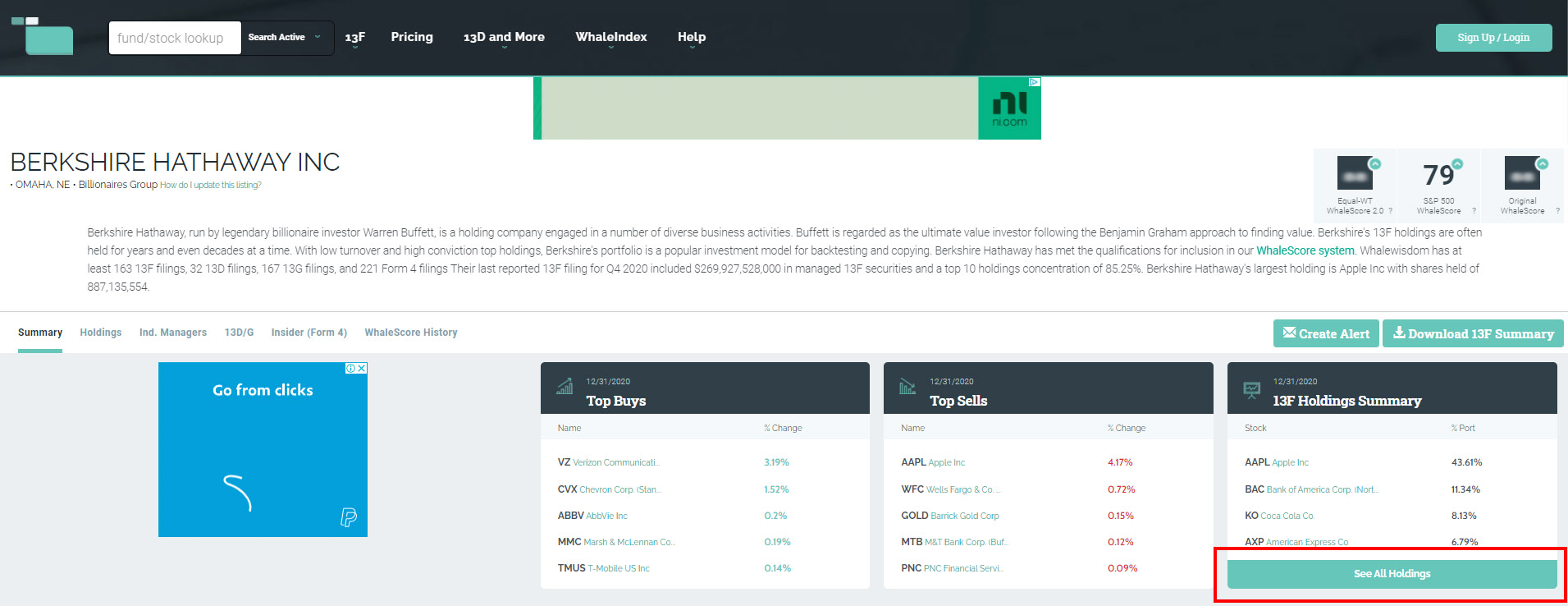Click help mark beside Original WhaleScore
1568x606 pixels.
(1557, 211)
